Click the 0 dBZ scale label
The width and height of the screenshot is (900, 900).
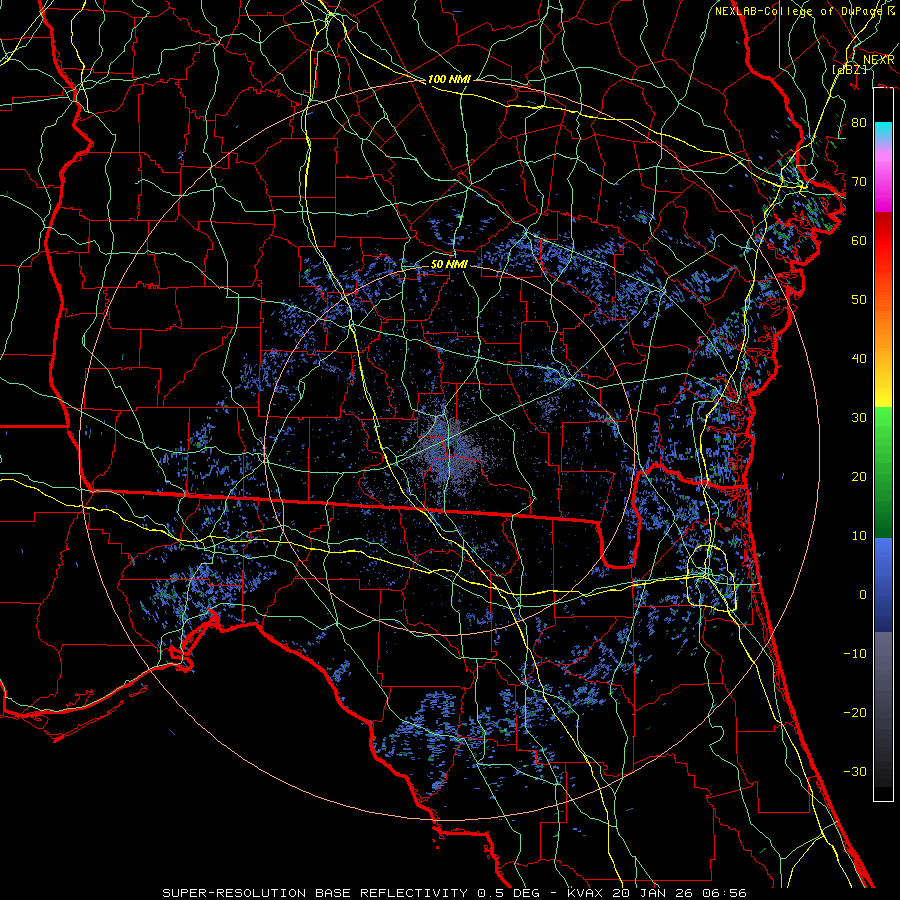863,595
